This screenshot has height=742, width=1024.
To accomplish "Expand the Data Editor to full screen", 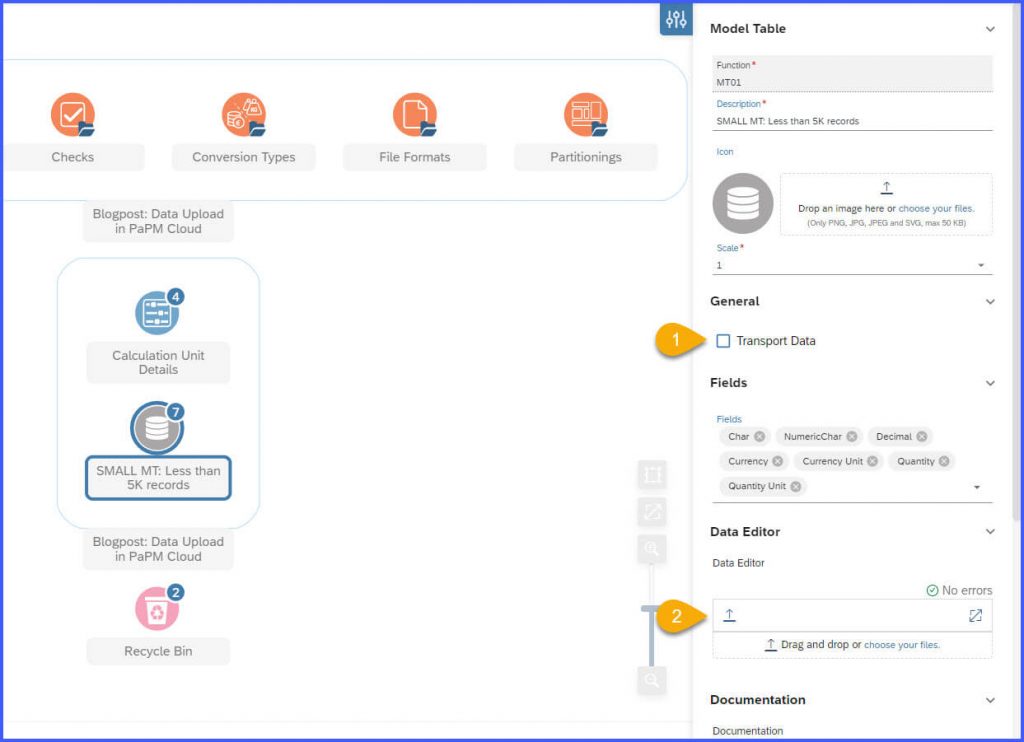I will pyautogui.click(x=975, y=615).
